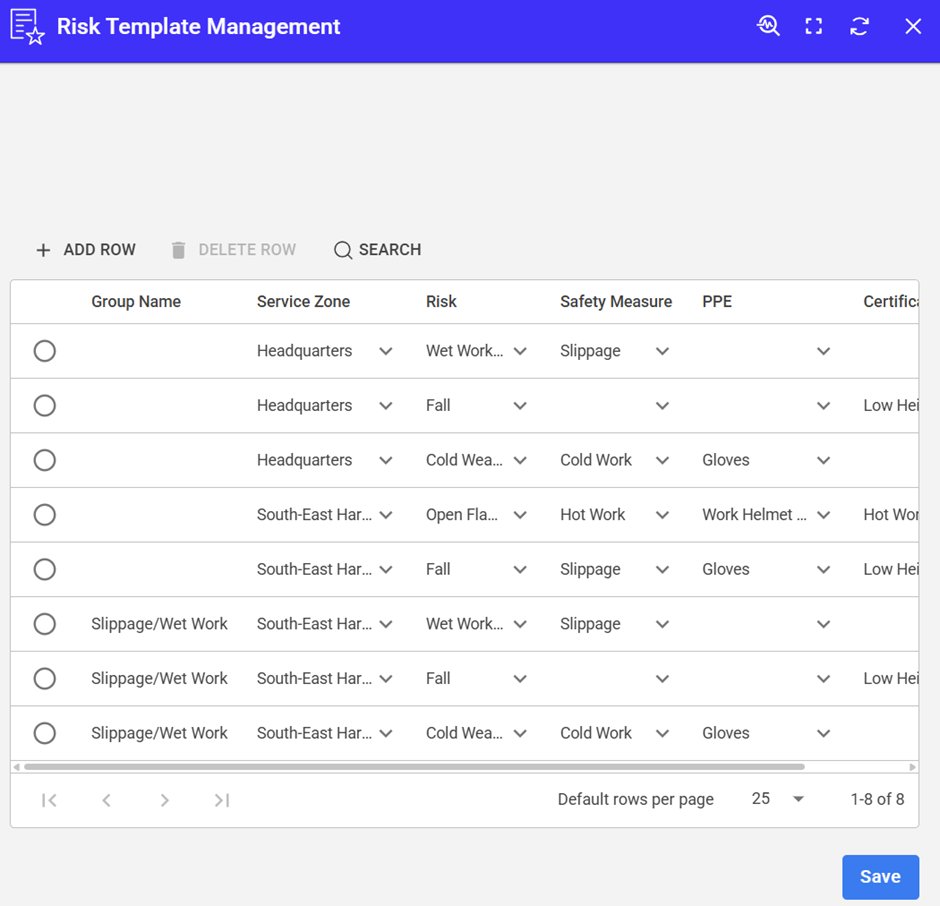The height and width of the screenshot is (906, 940).
Task: Click the Risk Template Management logo icon
Action: (x=27, y=27)
